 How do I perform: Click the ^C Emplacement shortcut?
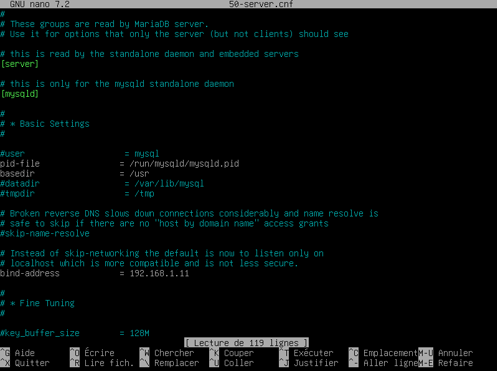coord(383,353)
